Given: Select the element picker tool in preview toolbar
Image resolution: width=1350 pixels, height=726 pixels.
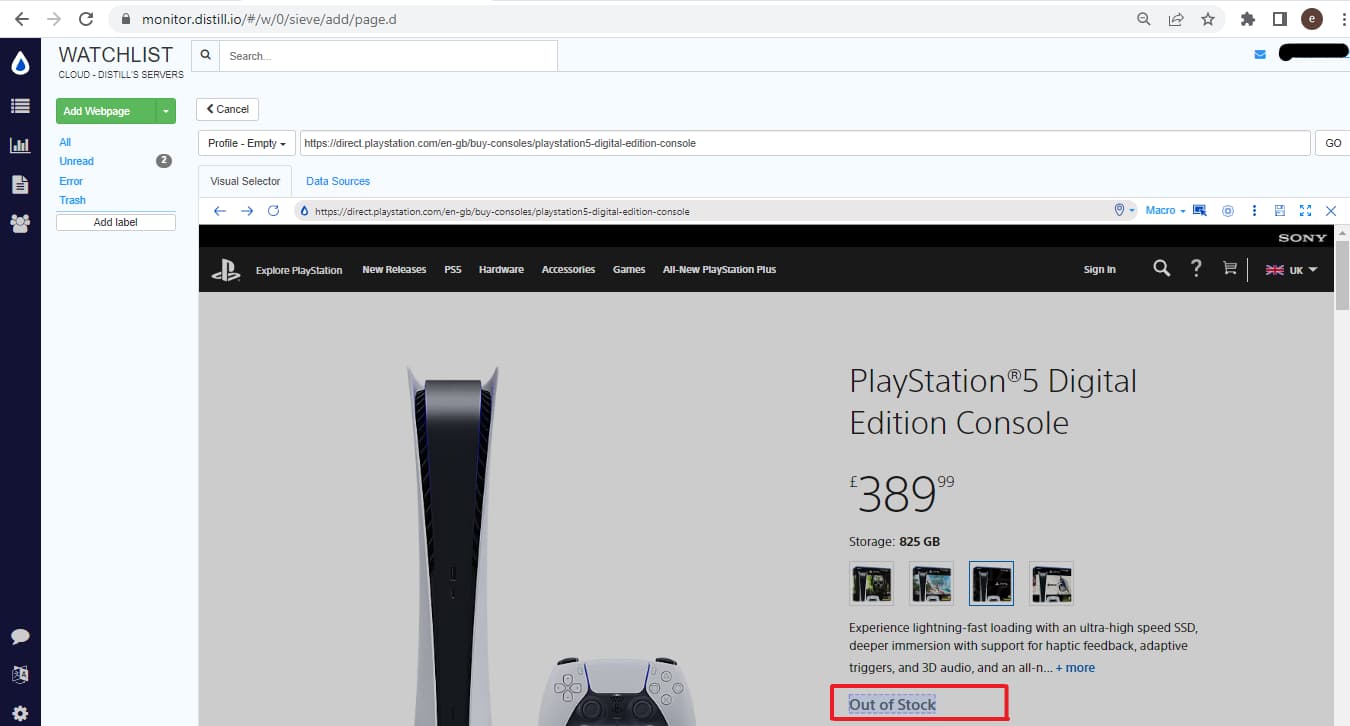Looking at the screenshot, I should coord(1199,210).
